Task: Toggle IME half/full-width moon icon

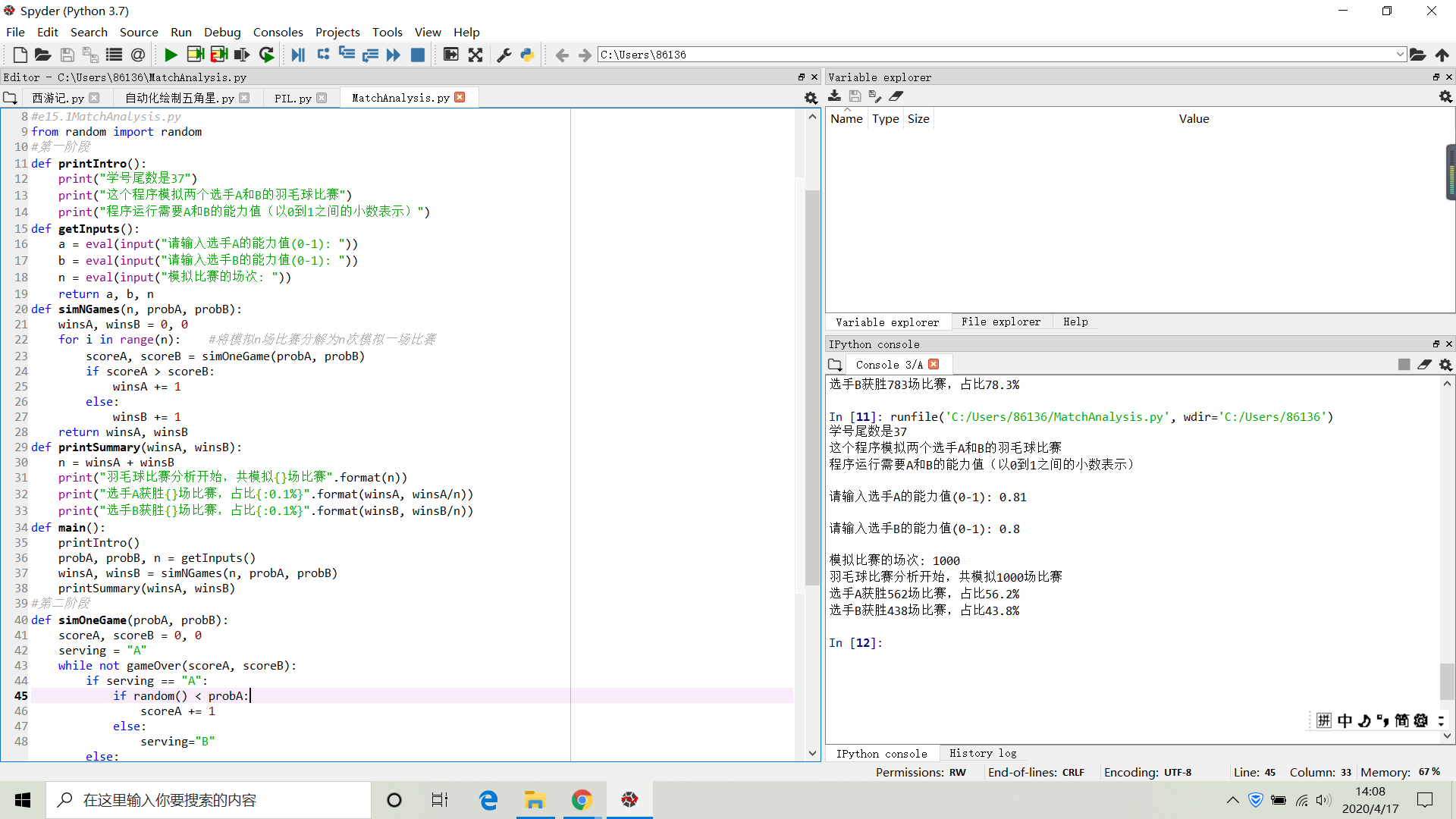Action: pos(1364,720)
